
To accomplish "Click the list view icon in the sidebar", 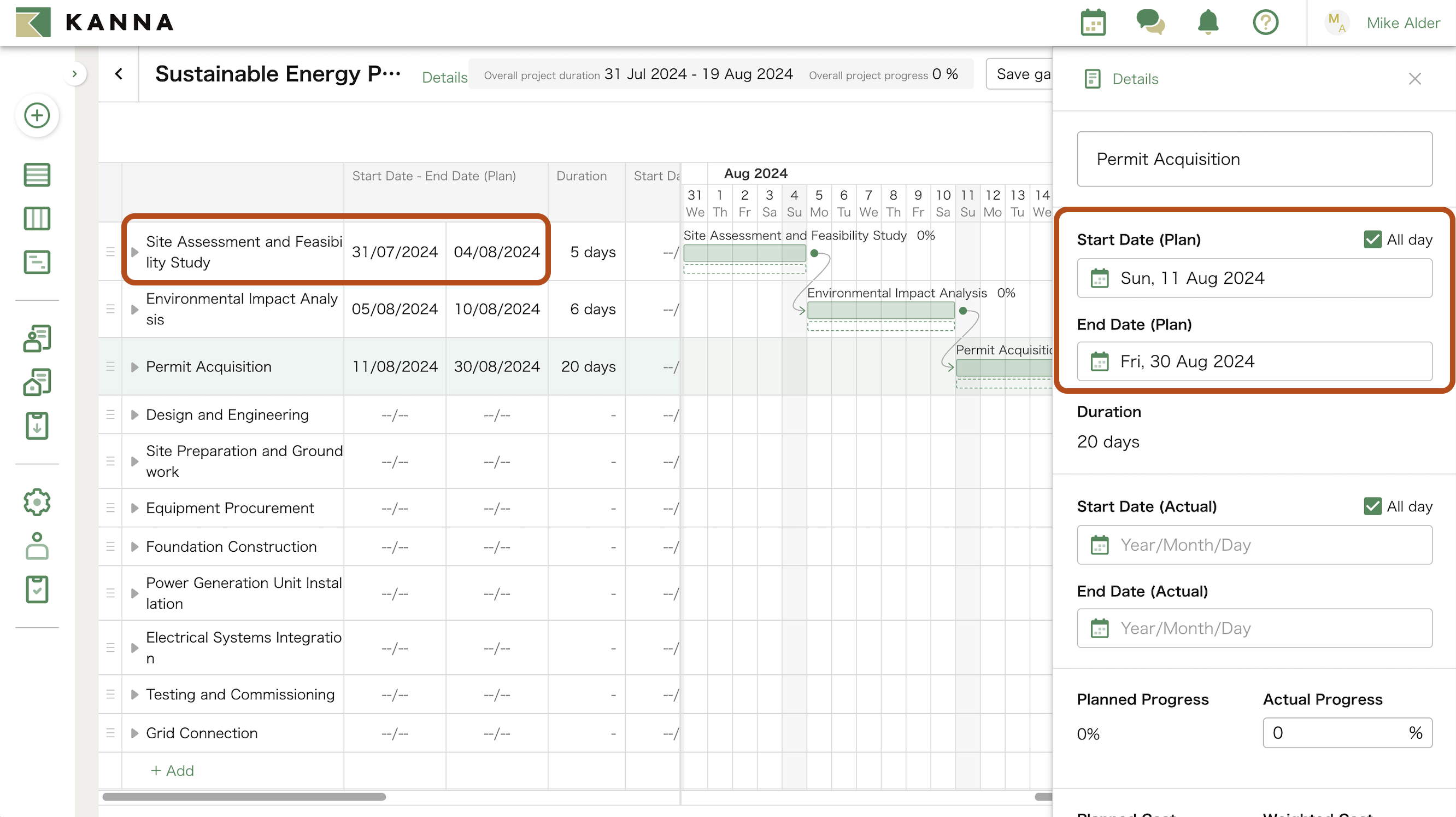I will [x=37, y=174].
